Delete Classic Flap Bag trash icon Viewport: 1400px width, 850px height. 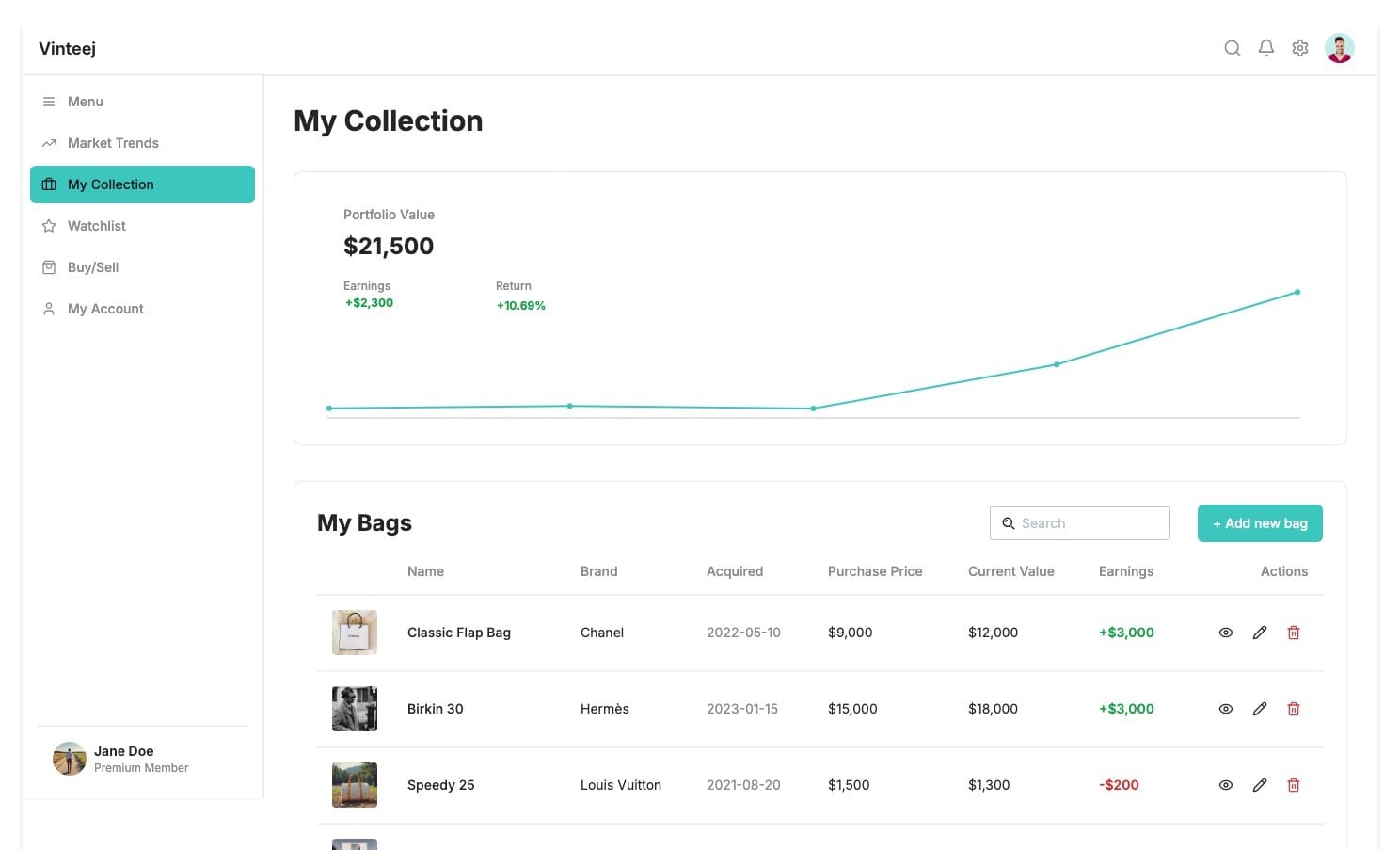(x=1294, y=633)
